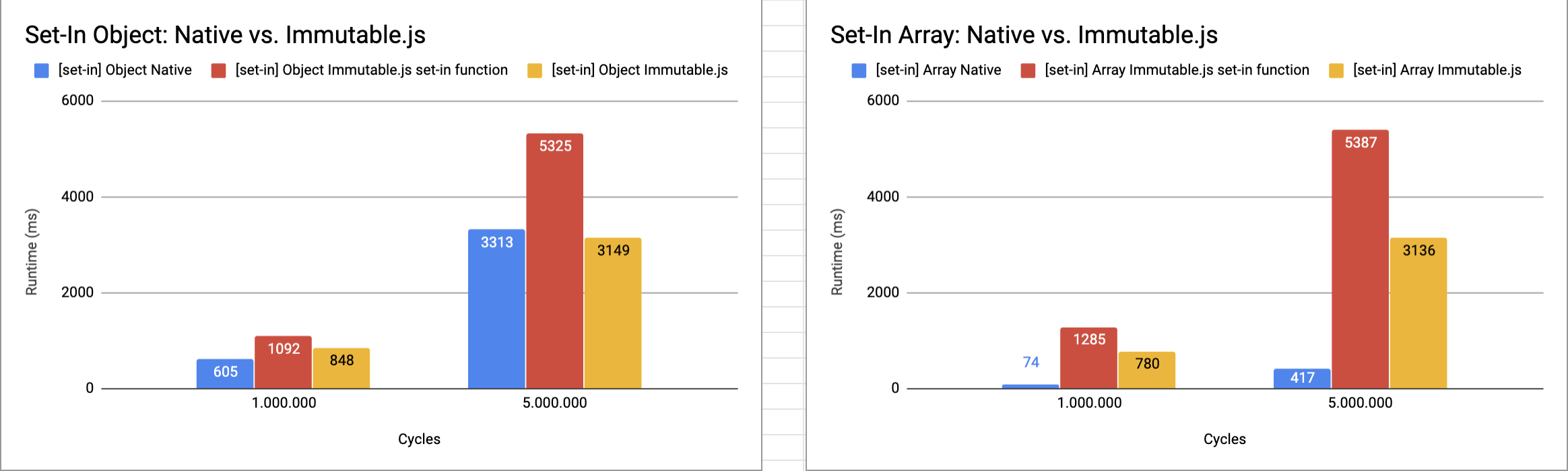Click the 'Cycles' axis title in array chart
Screen dimensions: 1568x471
coord(1224,439)
